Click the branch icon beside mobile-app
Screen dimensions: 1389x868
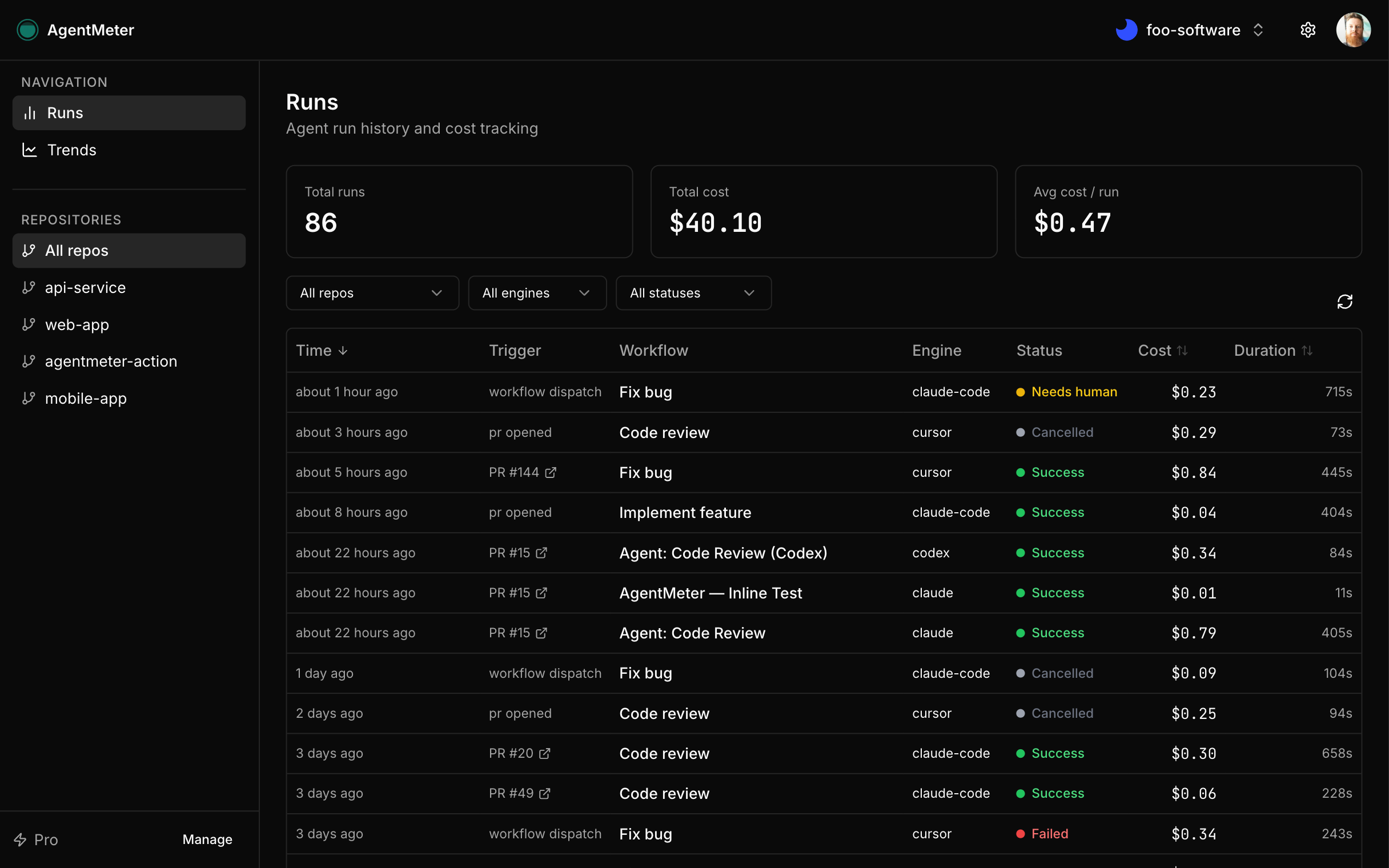click(29, 398)
